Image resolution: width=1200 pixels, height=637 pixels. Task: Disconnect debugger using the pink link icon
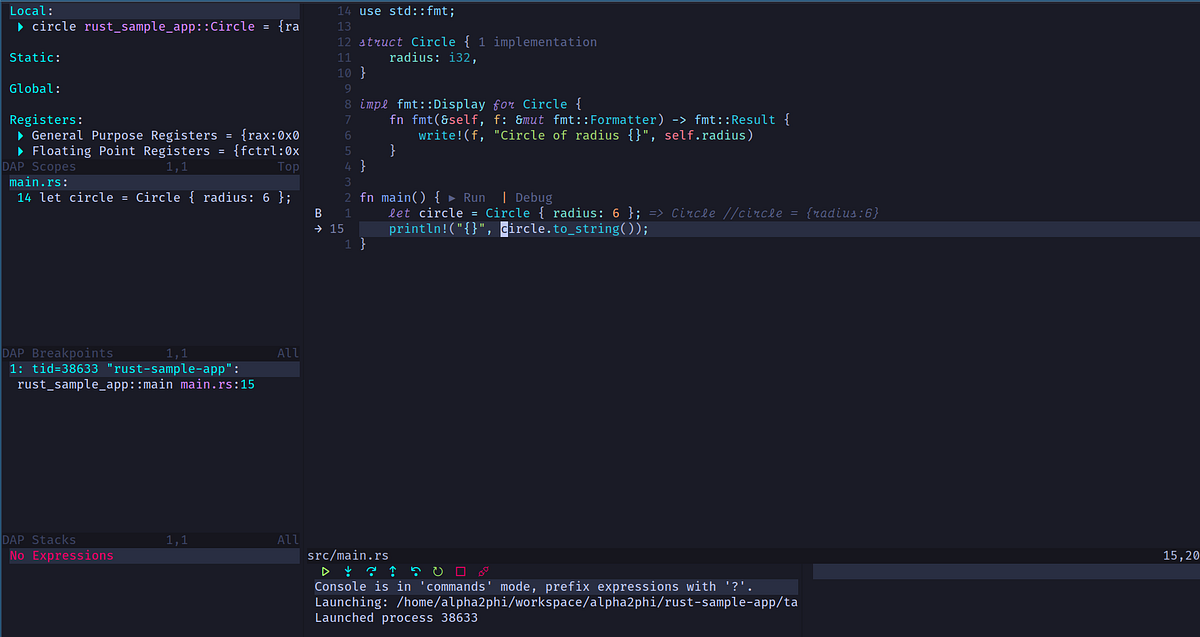(x=482, y=571)
